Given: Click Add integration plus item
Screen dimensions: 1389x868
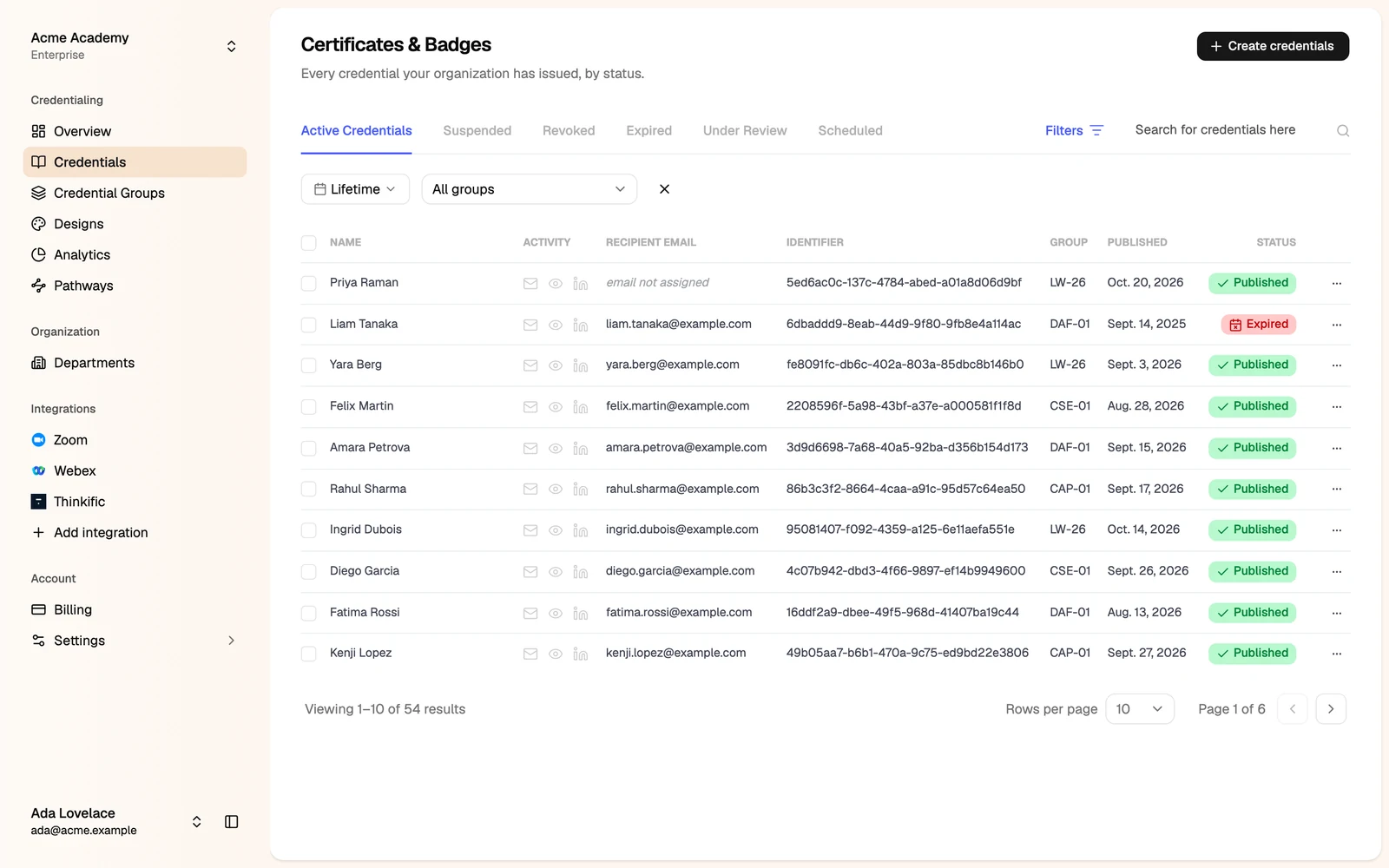Looking at the screenshot, I should point(135,532).
